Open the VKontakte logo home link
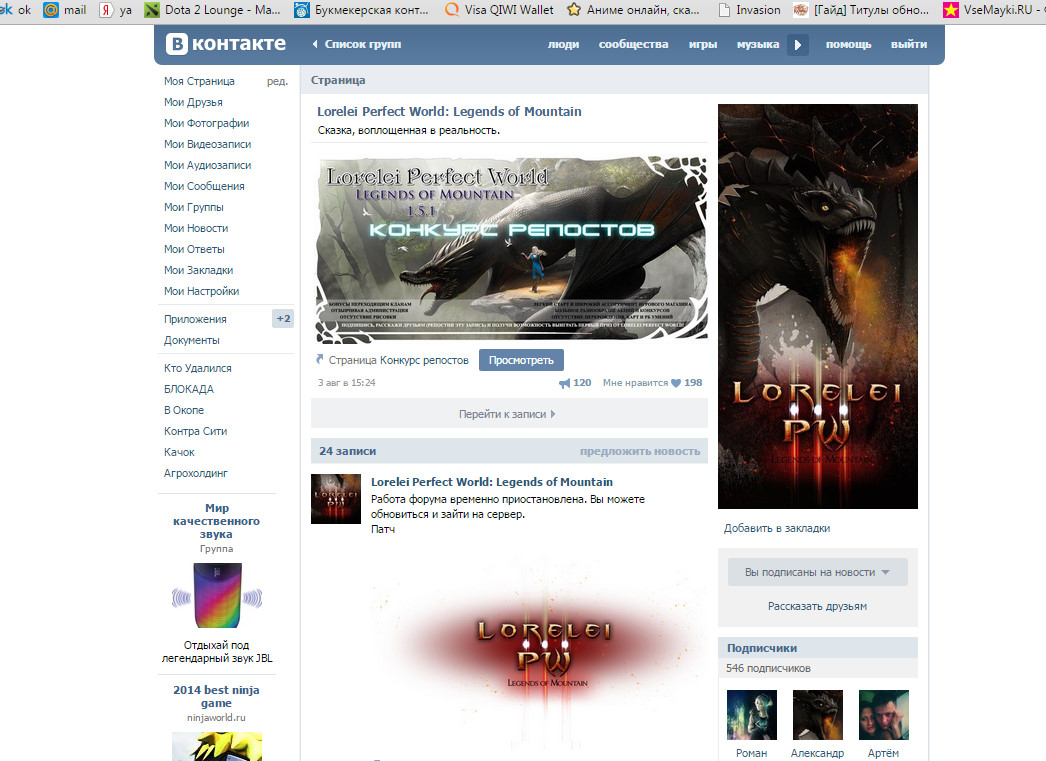 coord(226,44)
